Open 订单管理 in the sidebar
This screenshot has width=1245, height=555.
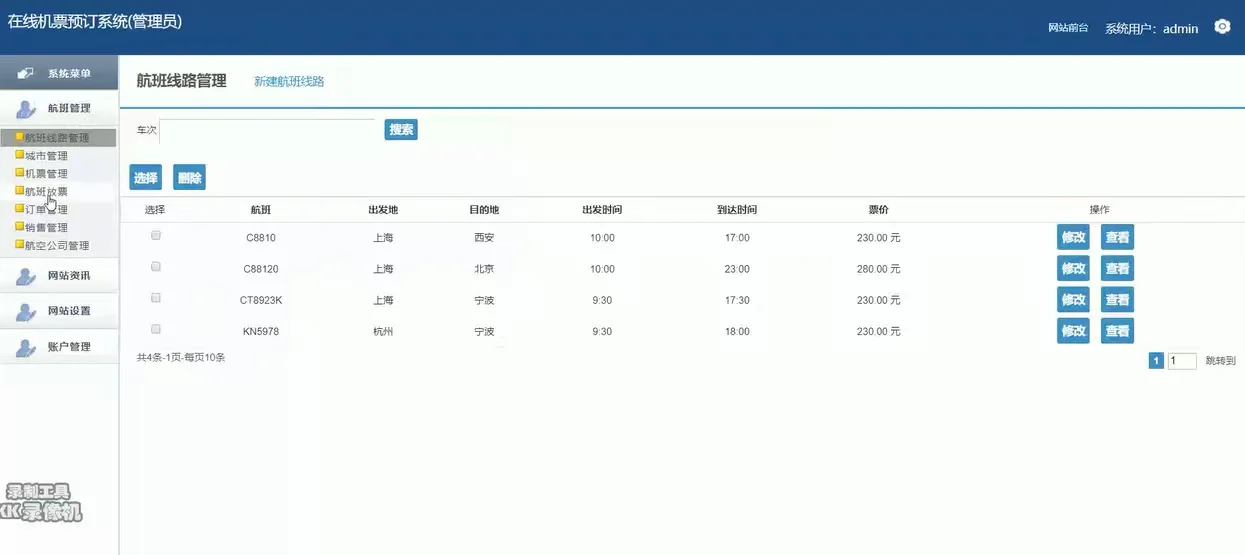click(x=46, y=210)
